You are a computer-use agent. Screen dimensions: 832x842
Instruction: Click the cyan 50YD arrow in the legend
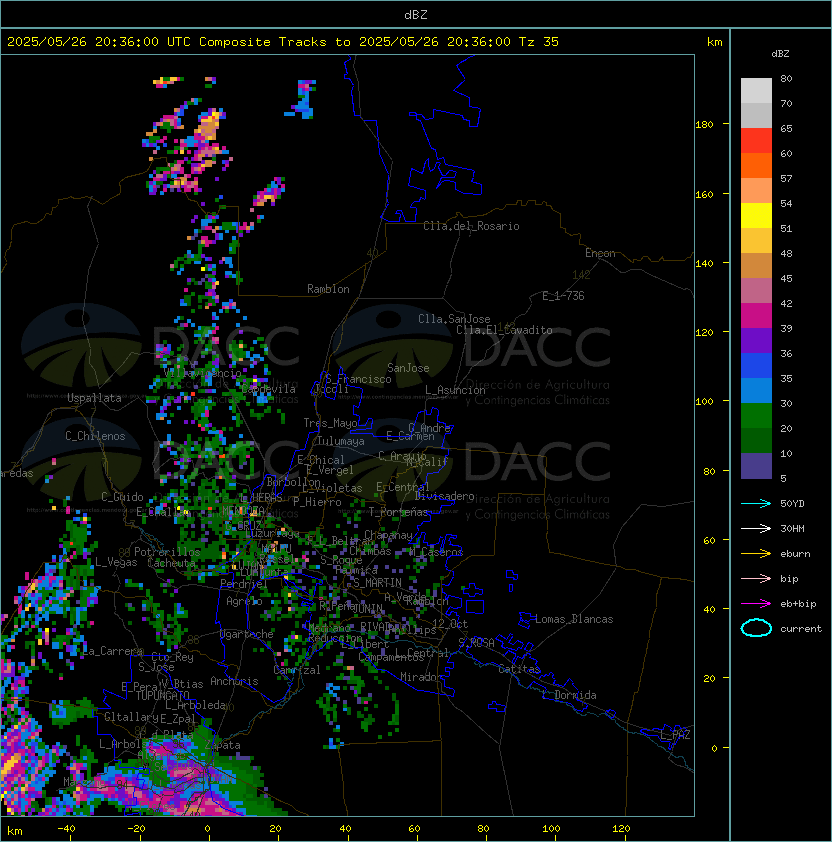pyautogui.click(x=756, y=504)
